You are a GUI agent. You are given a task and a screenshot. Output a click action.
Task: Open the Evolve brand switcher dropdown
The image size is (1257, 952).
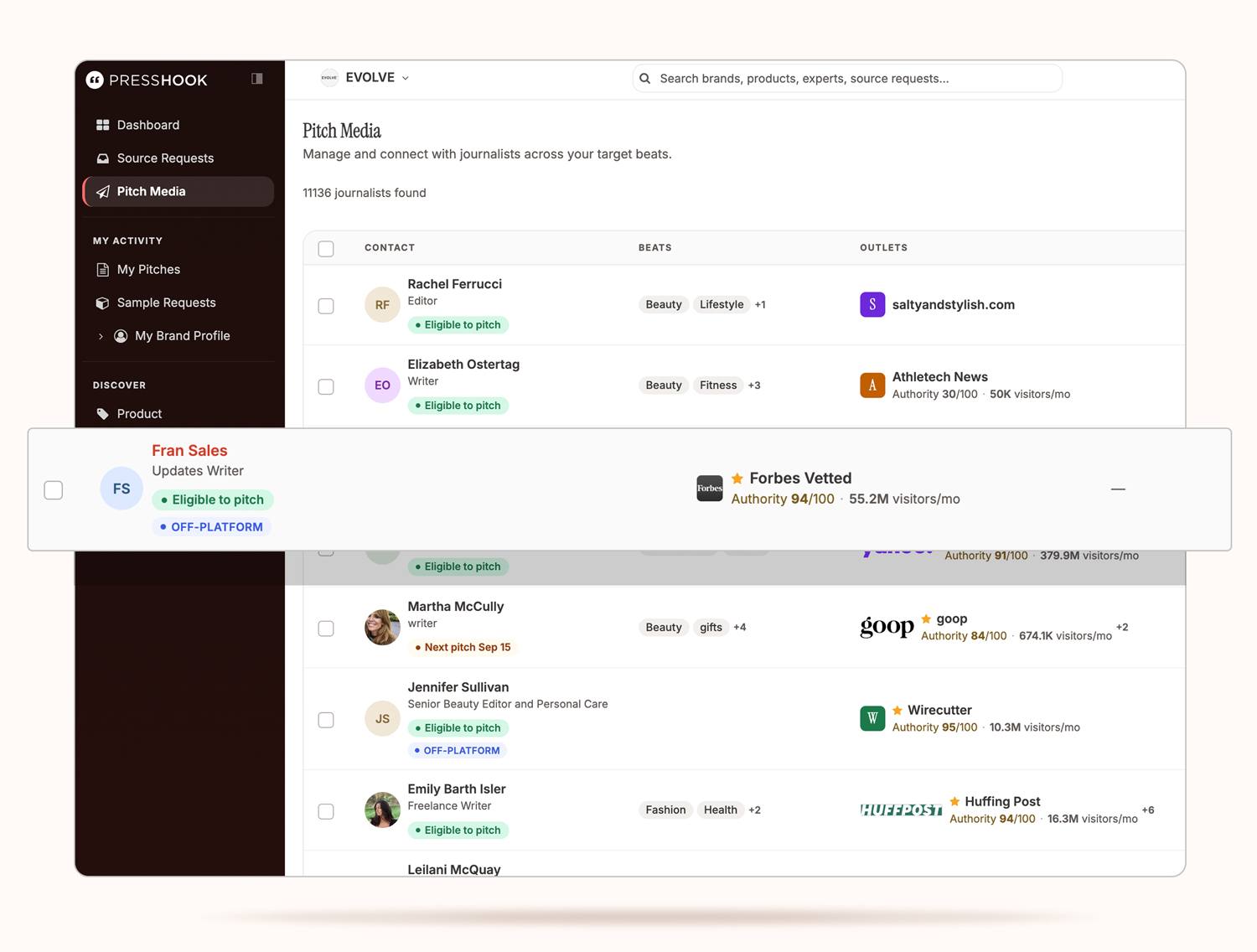366,78
